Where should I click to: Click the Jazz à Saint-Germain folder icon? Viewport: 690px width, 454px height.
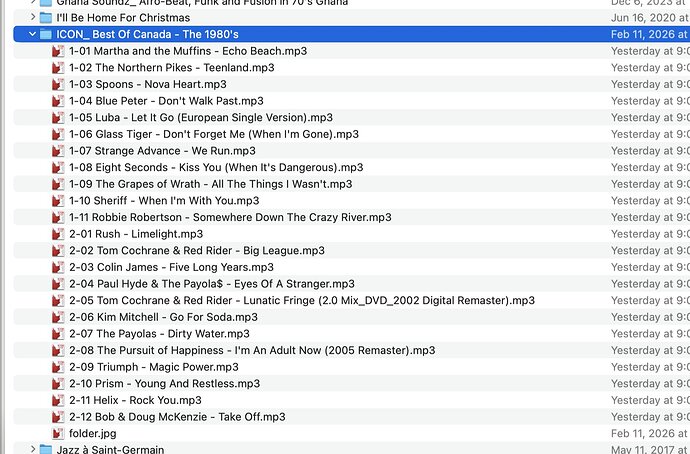pyautogui.click(x=46, y=449)
